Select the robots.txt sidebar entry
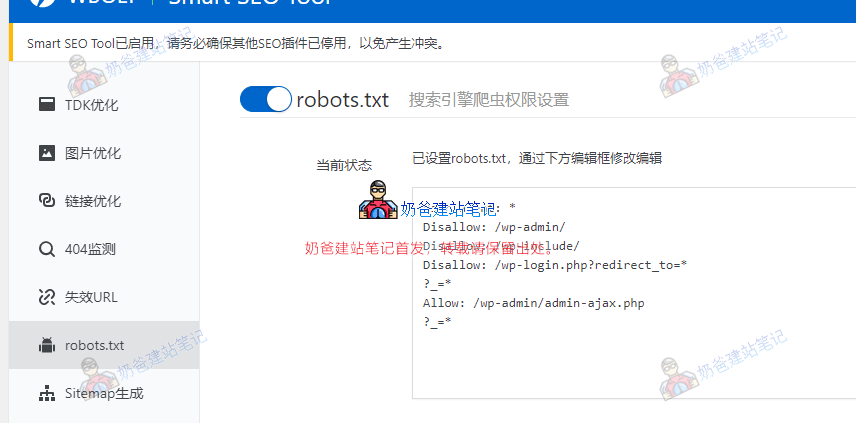The width and height of the screenshot is (856, 423). point(95,345)
